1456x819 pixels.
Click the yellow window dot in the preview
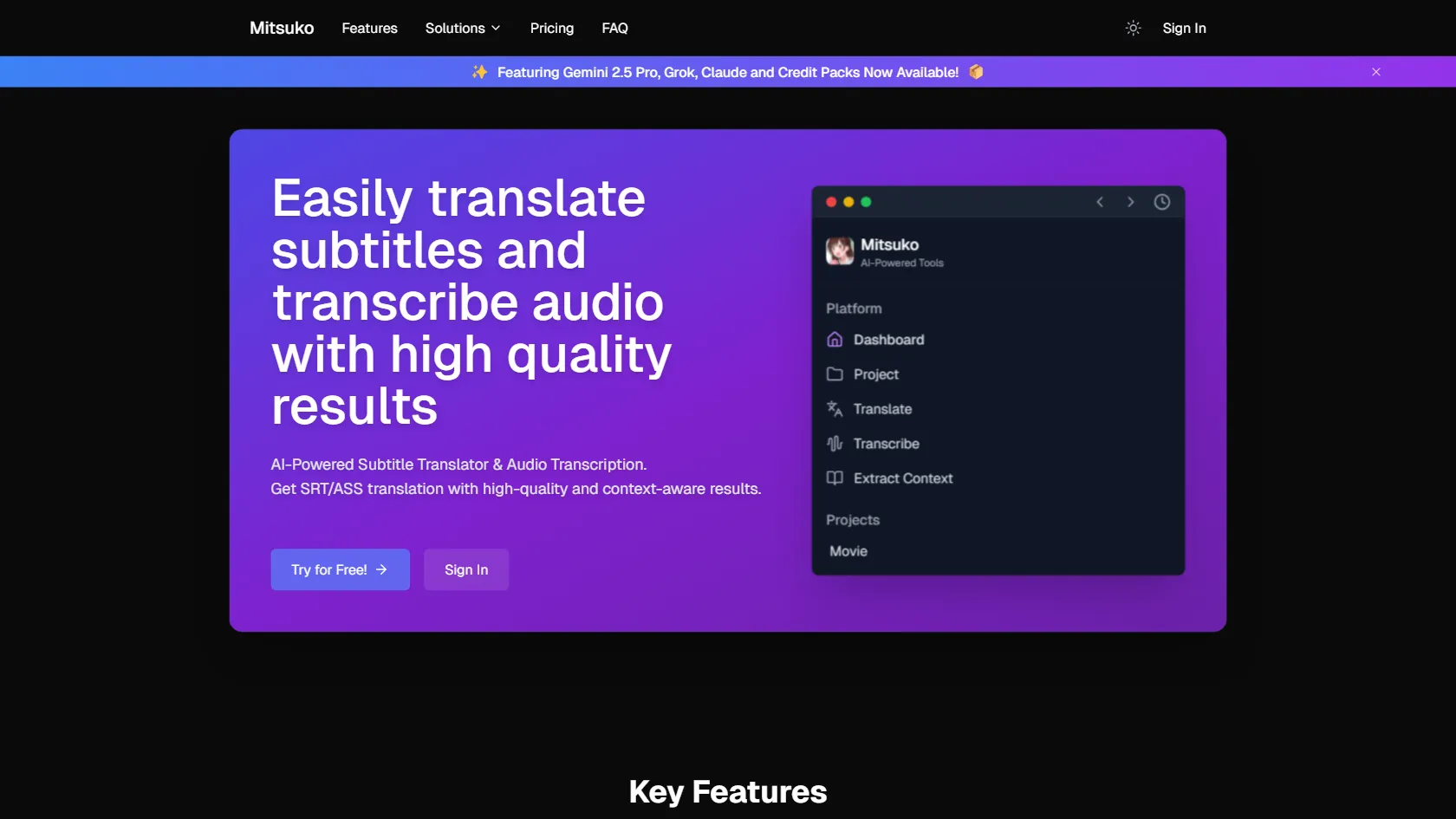[848, 202]
